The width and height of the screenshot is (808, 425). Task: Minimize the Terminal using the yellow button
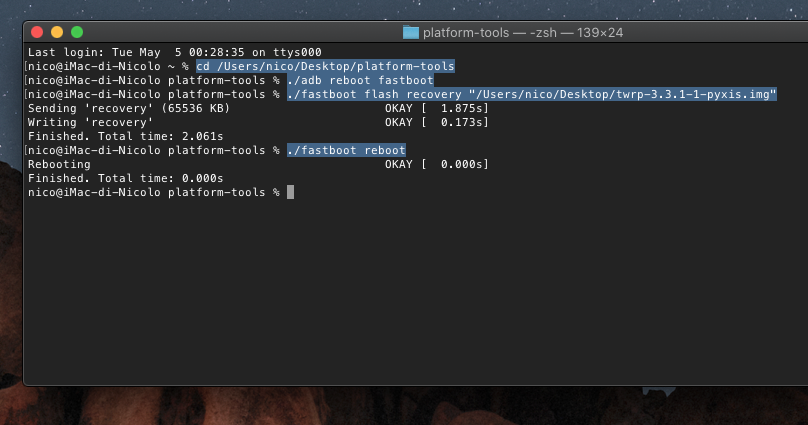(57, 32)
